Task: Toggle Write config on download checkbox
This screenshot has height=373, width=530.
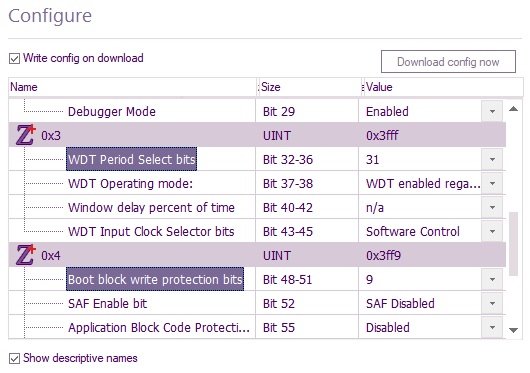Action: [15, 59]
